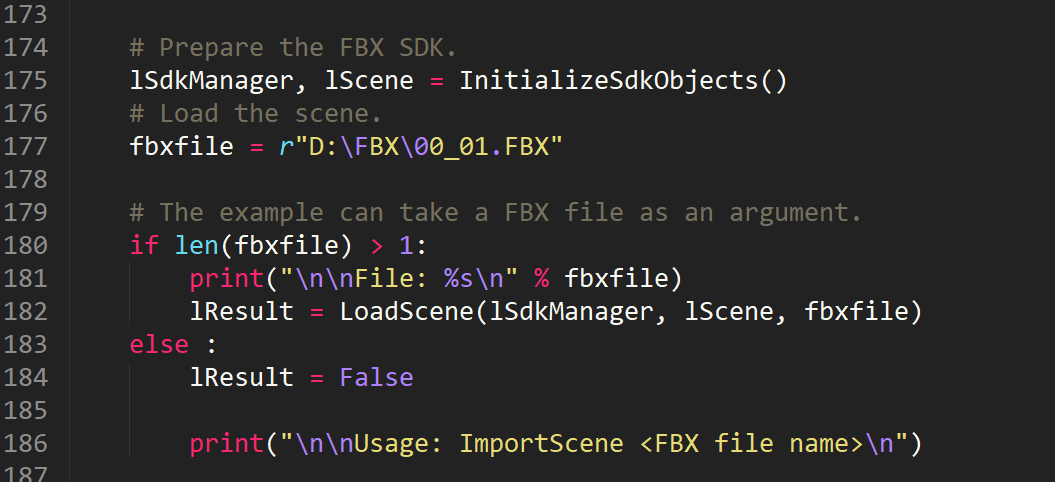Click line number 186 in the gutter

(26, 444)
